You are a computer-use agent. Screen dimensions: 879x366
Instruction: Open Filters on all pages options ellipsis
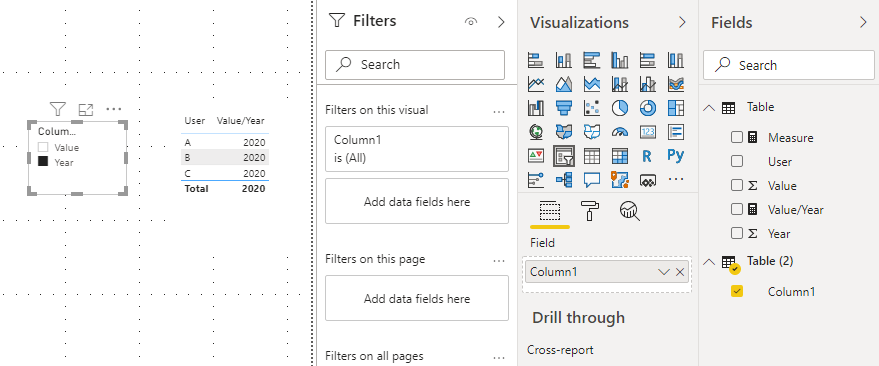coord(499,357)
